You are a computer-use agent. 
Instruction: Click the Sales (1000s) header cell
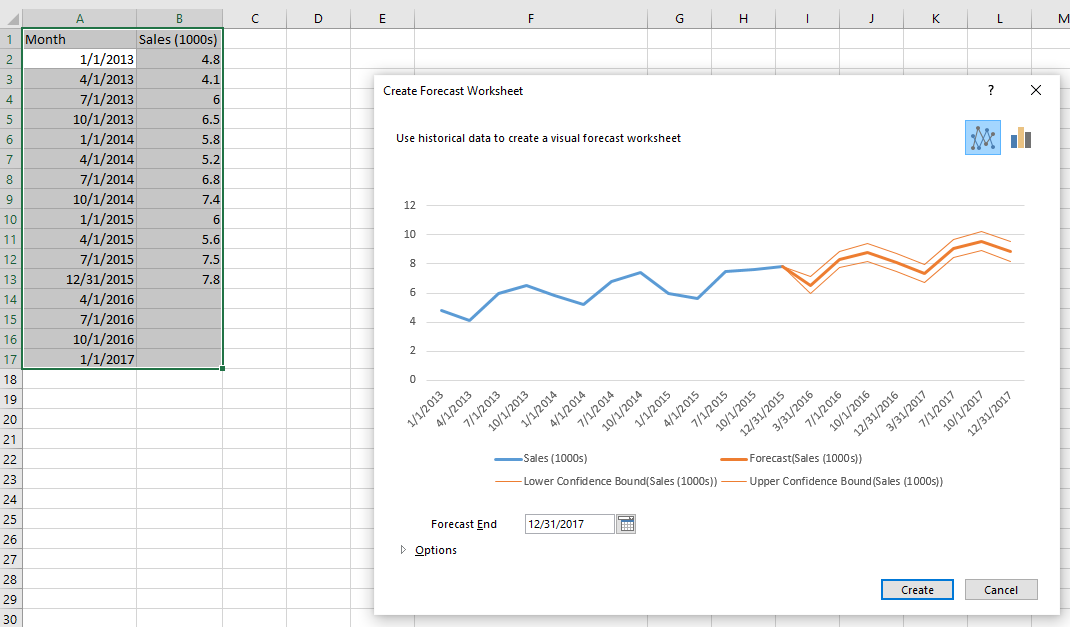[x=179, y=40]
